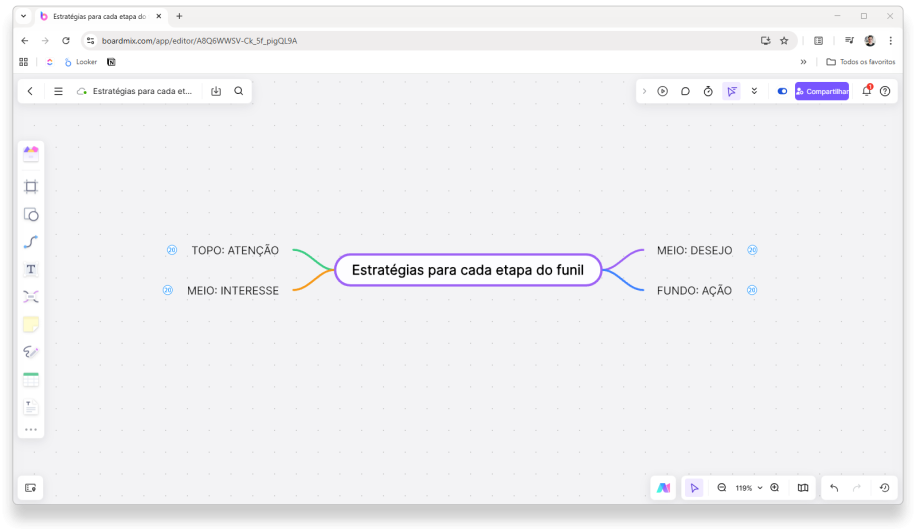Show hidden bookmarks double chevron

803,62
